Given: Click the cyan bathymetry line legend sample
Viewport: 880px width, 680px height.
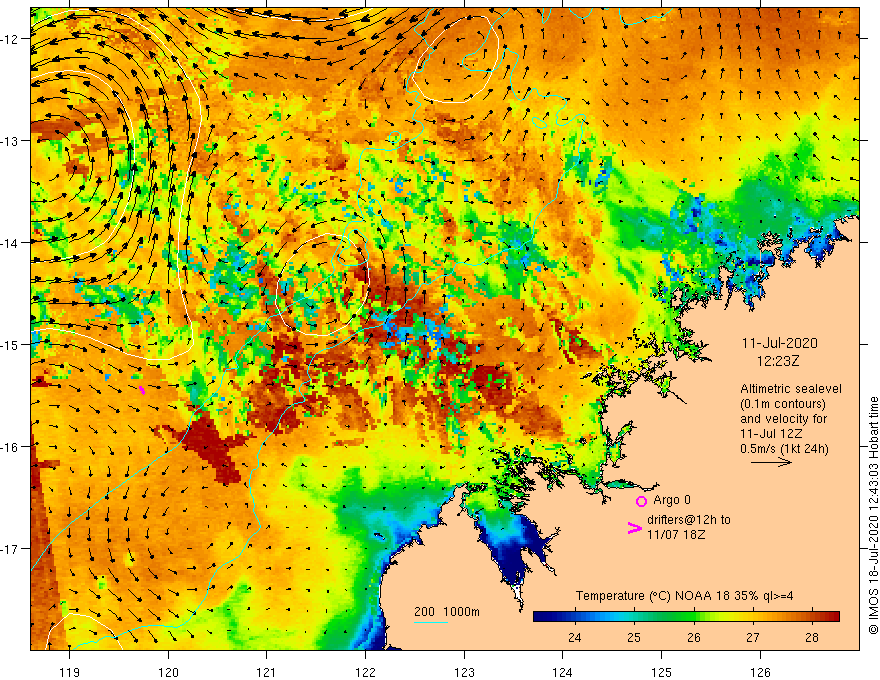Looking at the screenshot, I should [430, 622].
